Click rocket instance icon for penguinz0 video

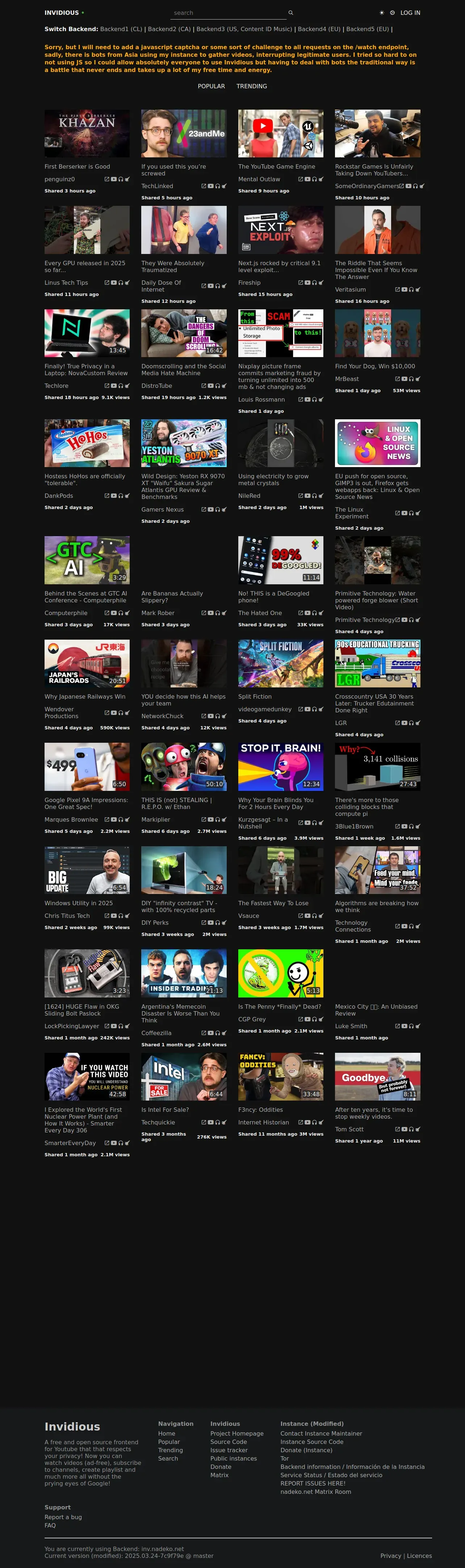(127, 179)
